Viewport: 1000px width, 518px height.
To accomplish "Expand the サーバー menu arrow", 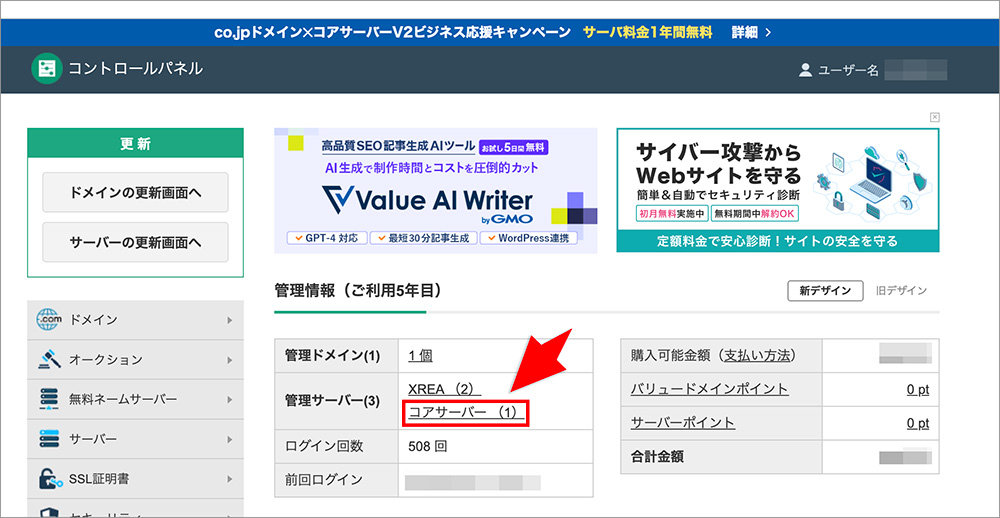I will (230, 440).
